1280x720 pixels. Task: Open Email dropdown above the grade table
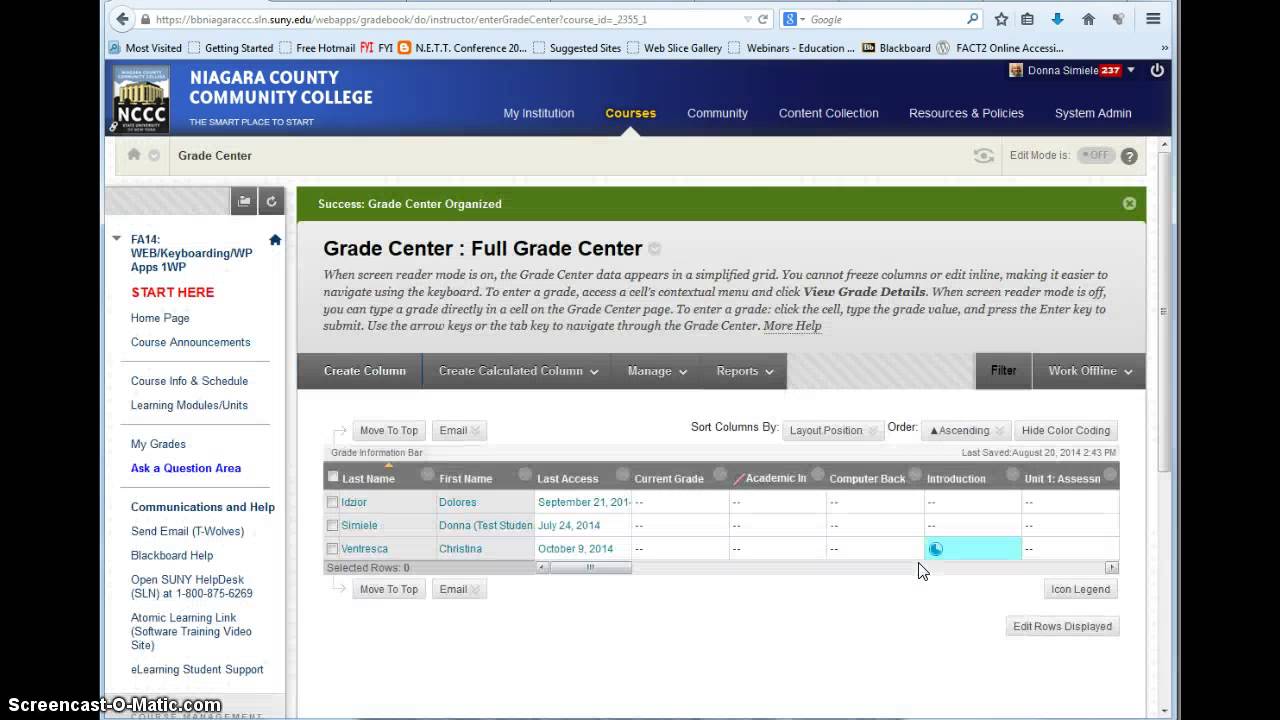point(459,430)
